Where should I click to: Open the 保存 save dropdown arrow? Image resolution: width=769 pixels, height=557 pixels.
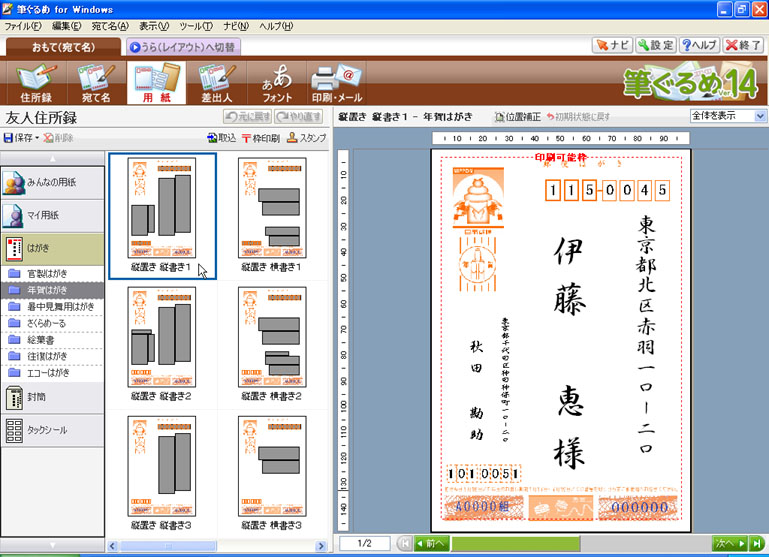(x=37, y=138)
